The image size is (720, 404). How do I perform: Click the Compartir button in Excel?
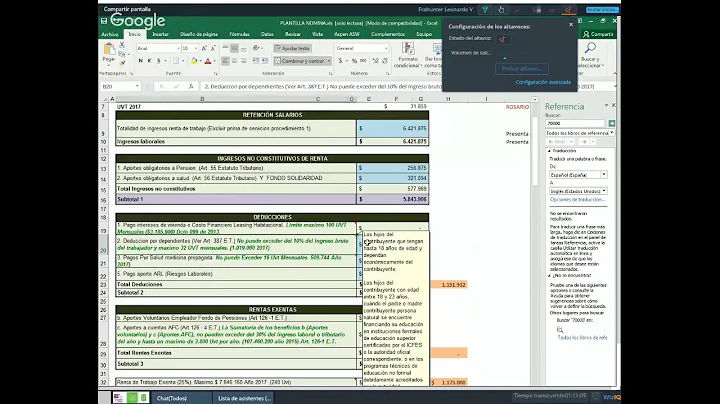click(x=598, y=34)
